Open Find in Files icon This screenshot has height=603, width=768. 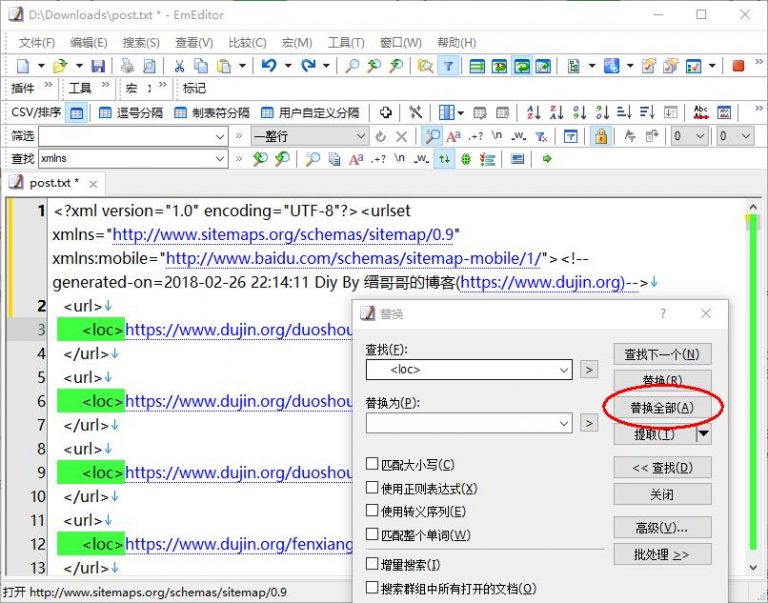[425, 66]
